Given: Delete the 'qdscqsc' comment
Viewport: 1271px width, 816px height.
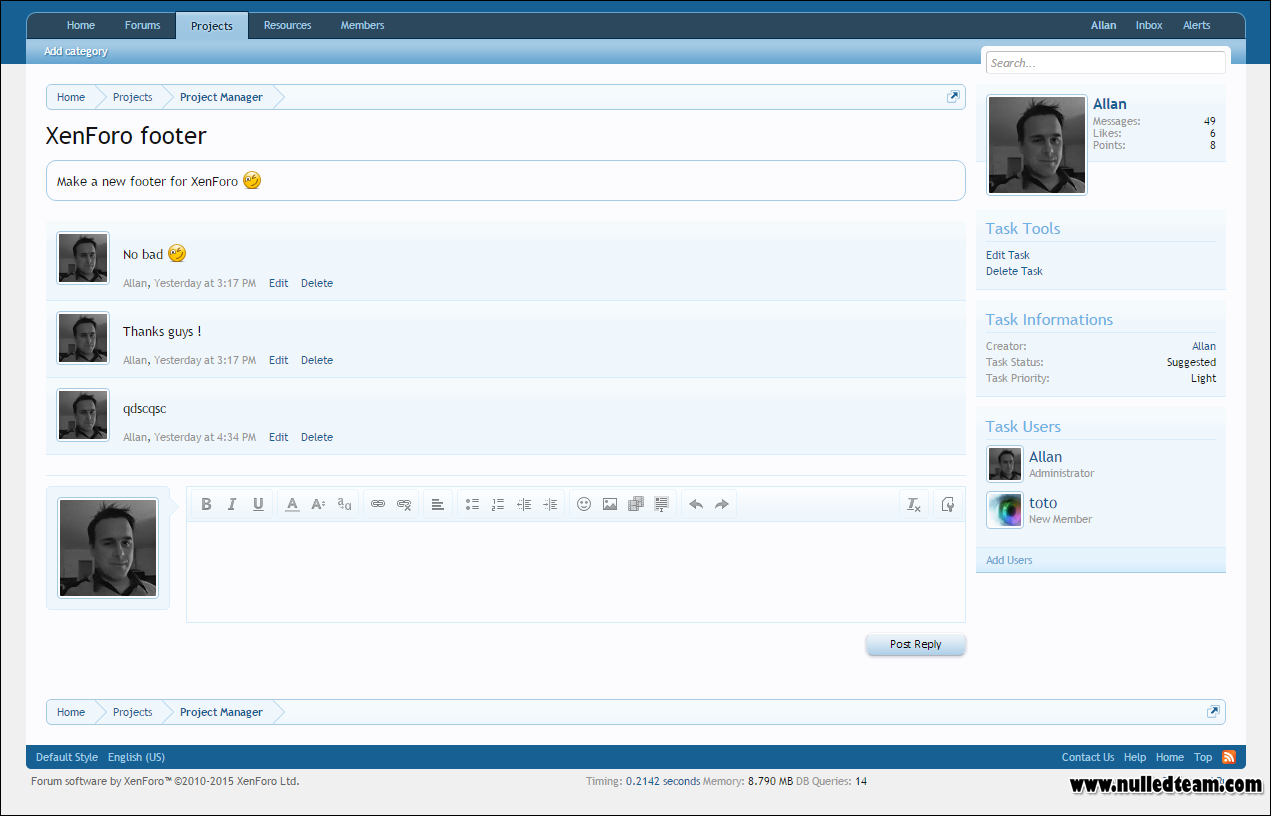Looking at the screenshot, I should (x=317, y=437).
